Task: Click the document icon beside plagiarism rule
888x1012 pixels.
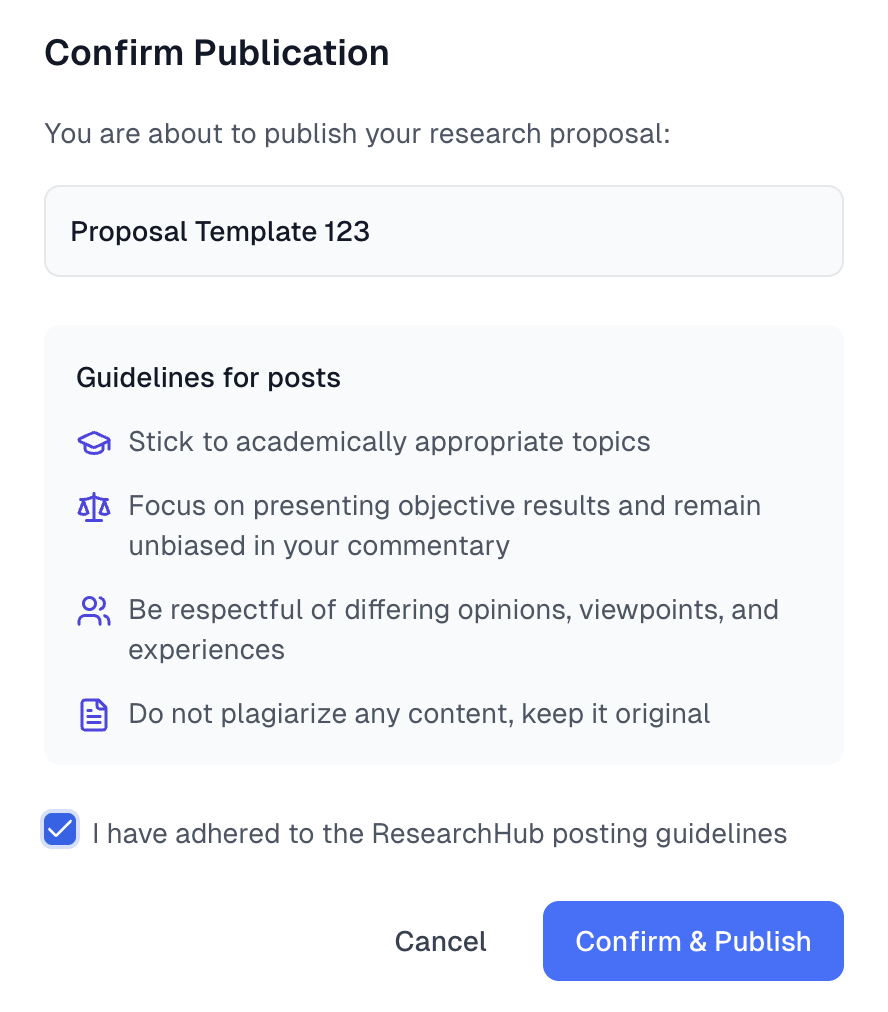Action: 94,715
